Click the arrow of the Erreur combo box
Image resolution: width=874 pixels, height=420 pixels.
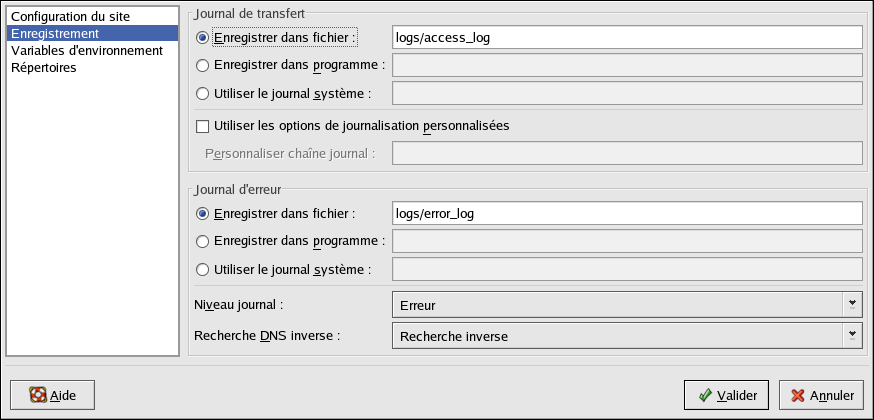[852, 304]
